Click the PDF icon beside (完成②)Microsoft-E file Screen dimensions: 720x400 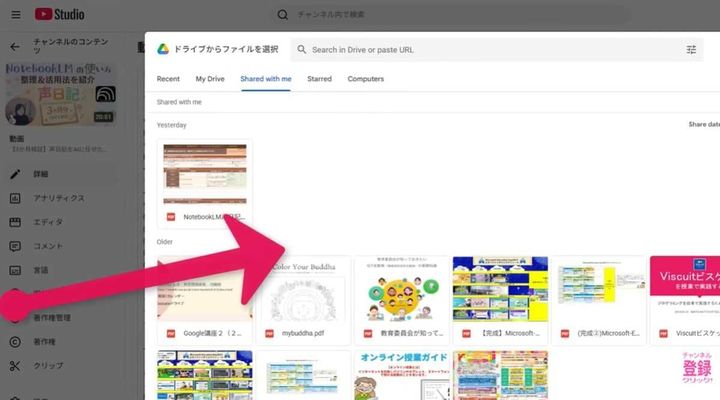click(565, 333)
